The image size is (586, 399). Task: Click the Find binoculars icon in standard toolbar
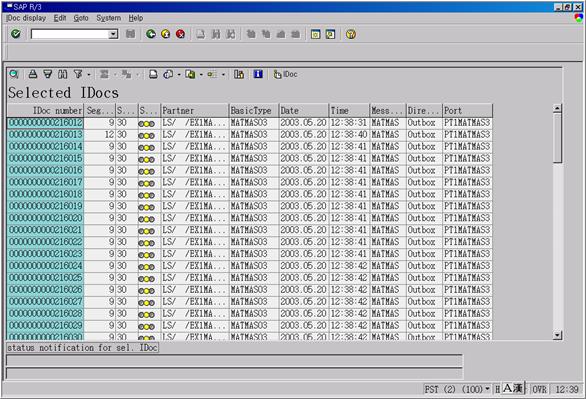tap(216, 34)
